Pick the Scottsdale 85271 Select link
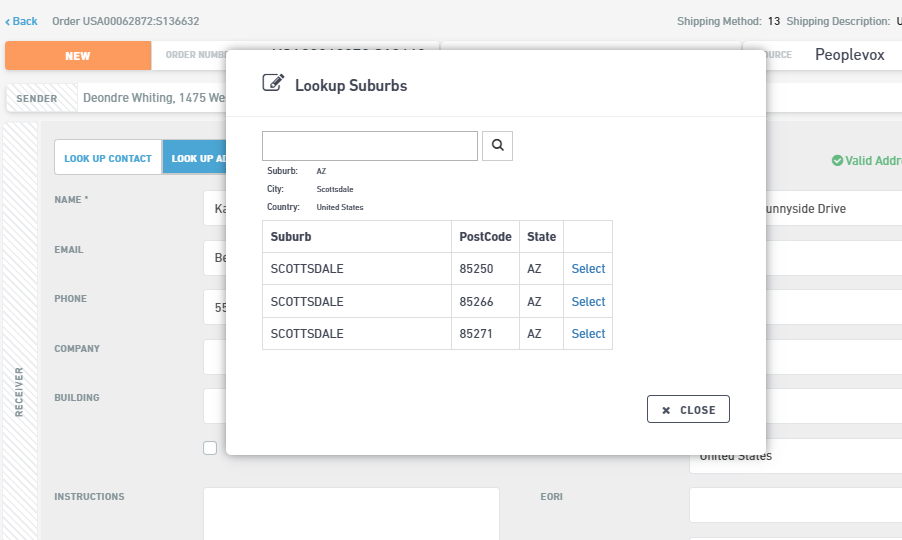This screenshot has height=540, width=902. coord(588,334)
